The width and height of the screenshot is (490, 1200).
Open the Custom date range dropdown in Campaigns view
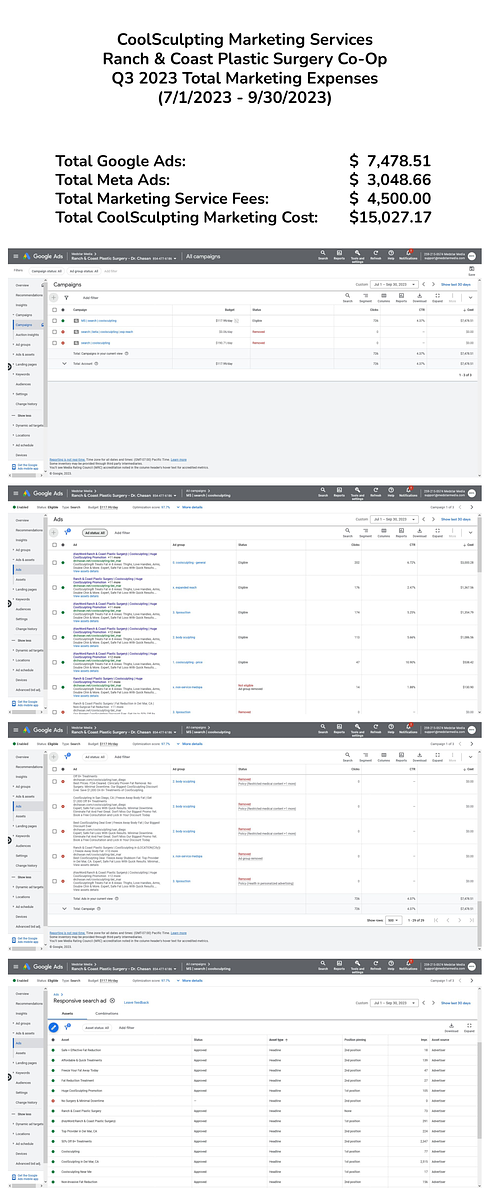(x=393, y=283)
